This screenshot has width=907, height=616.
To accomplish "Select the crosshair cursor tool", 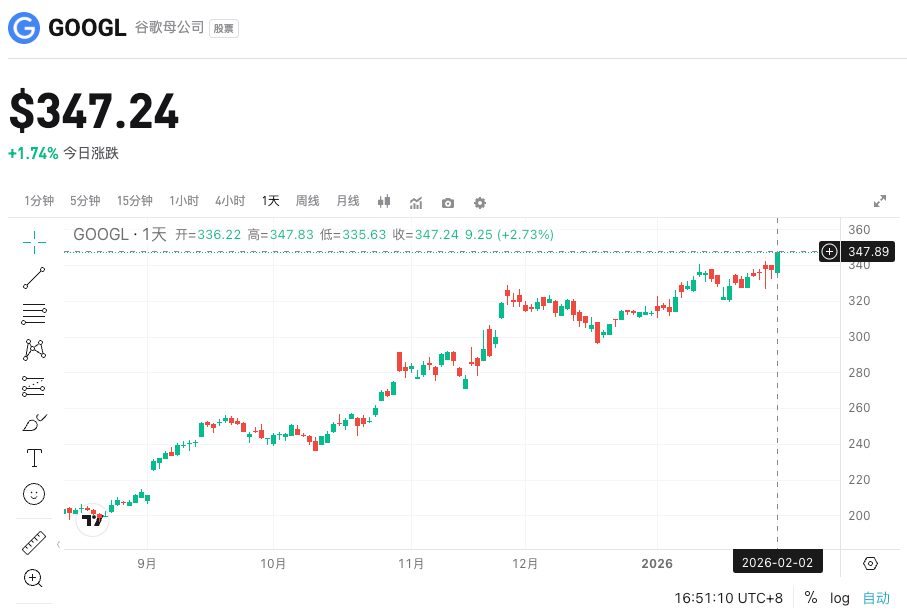I will 34,240.
